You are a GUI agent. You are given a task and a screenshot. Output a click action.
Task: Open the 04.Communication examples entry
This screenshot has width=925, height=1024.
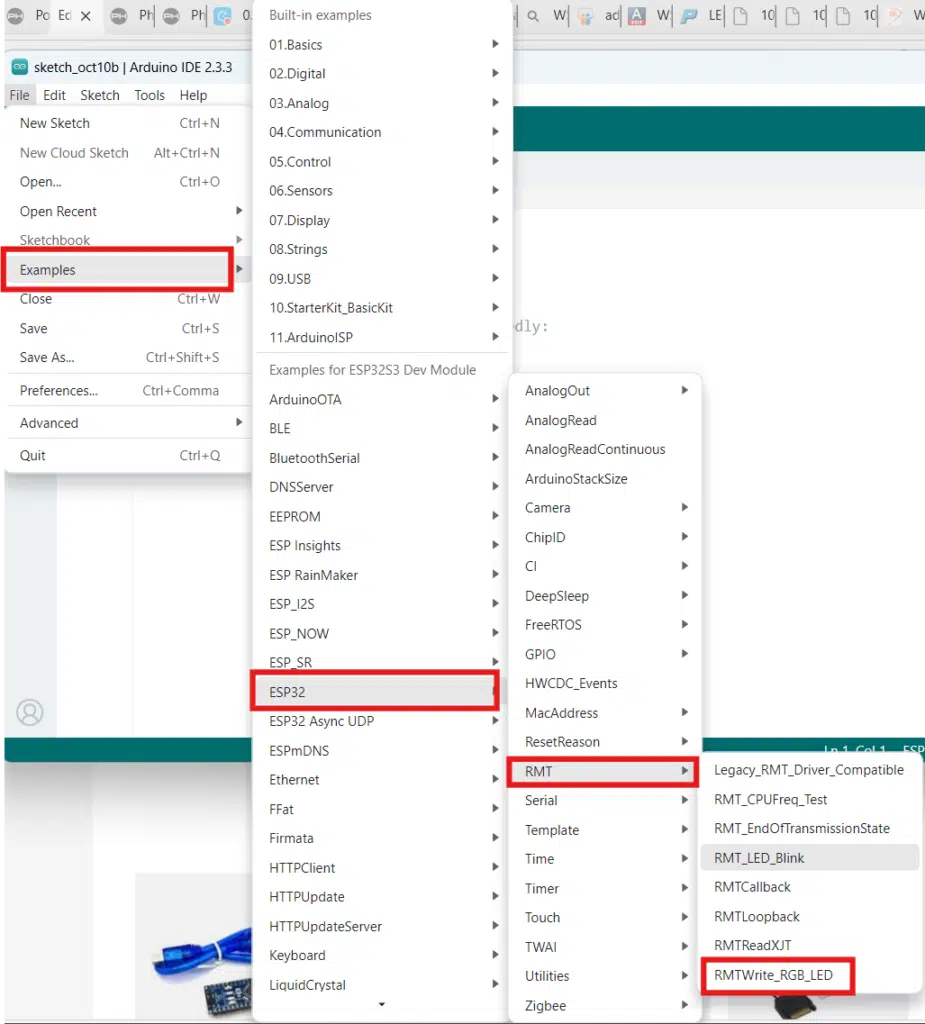coord(382,132)
